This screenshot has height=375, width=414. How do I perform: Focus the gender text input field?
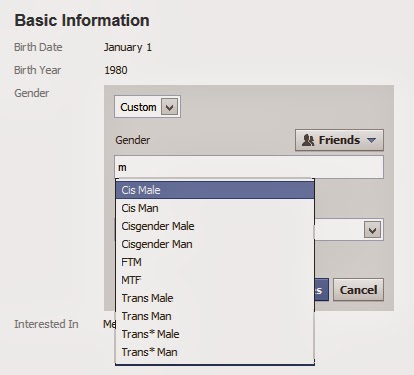pyautogui.click(x=249, y=167)
